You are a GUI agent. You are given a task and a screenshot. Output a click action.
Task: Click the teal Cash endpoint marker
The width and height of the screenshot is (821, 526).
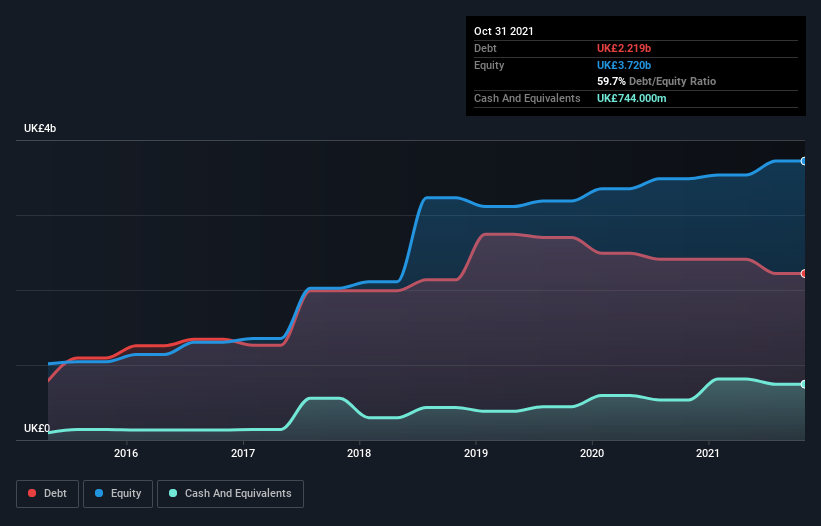tap(804, 384)
